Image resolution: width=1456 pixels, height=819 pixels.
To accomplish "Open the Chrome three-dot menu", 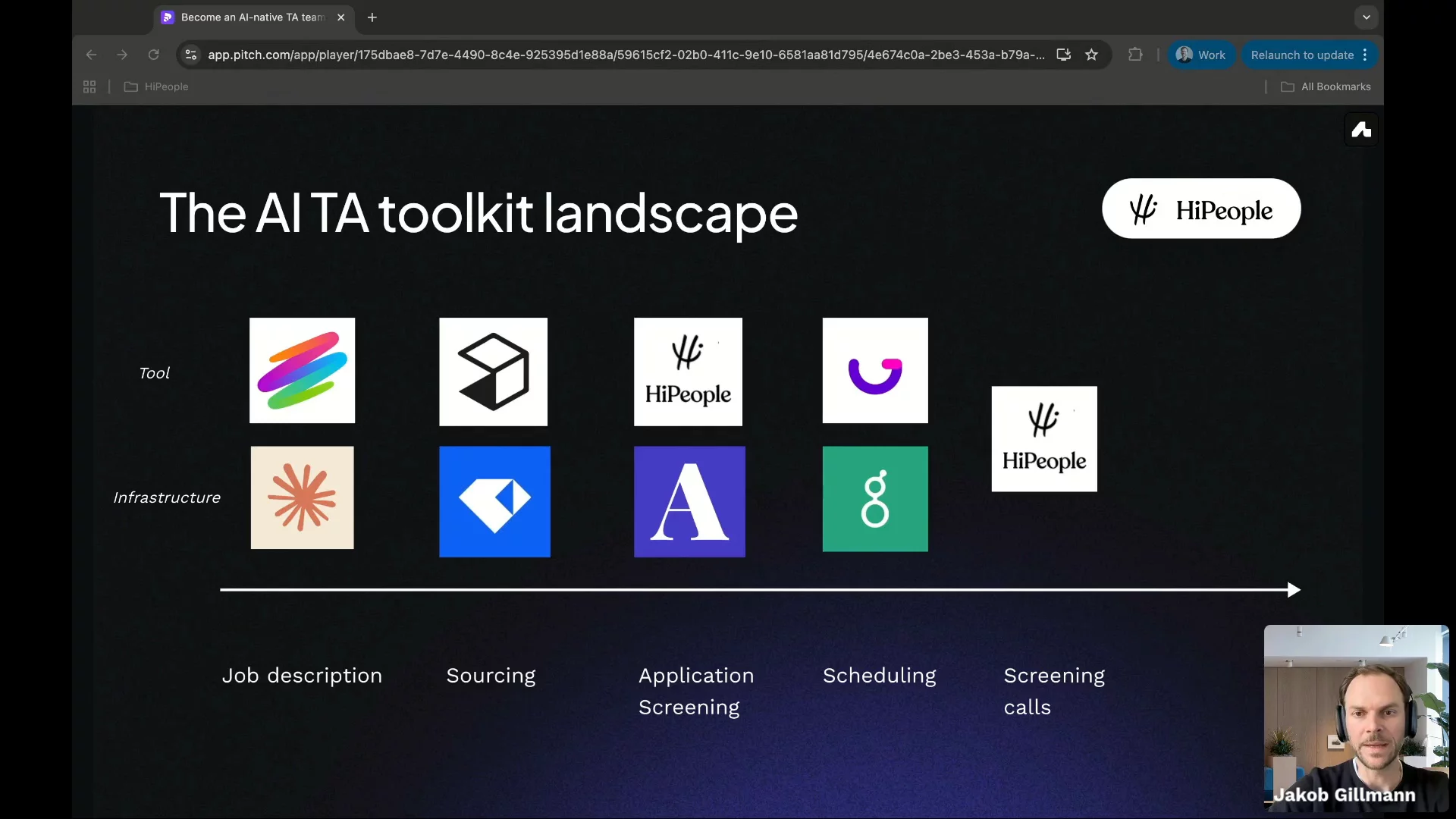I will pyautogui.click(x=1365, y=55).
